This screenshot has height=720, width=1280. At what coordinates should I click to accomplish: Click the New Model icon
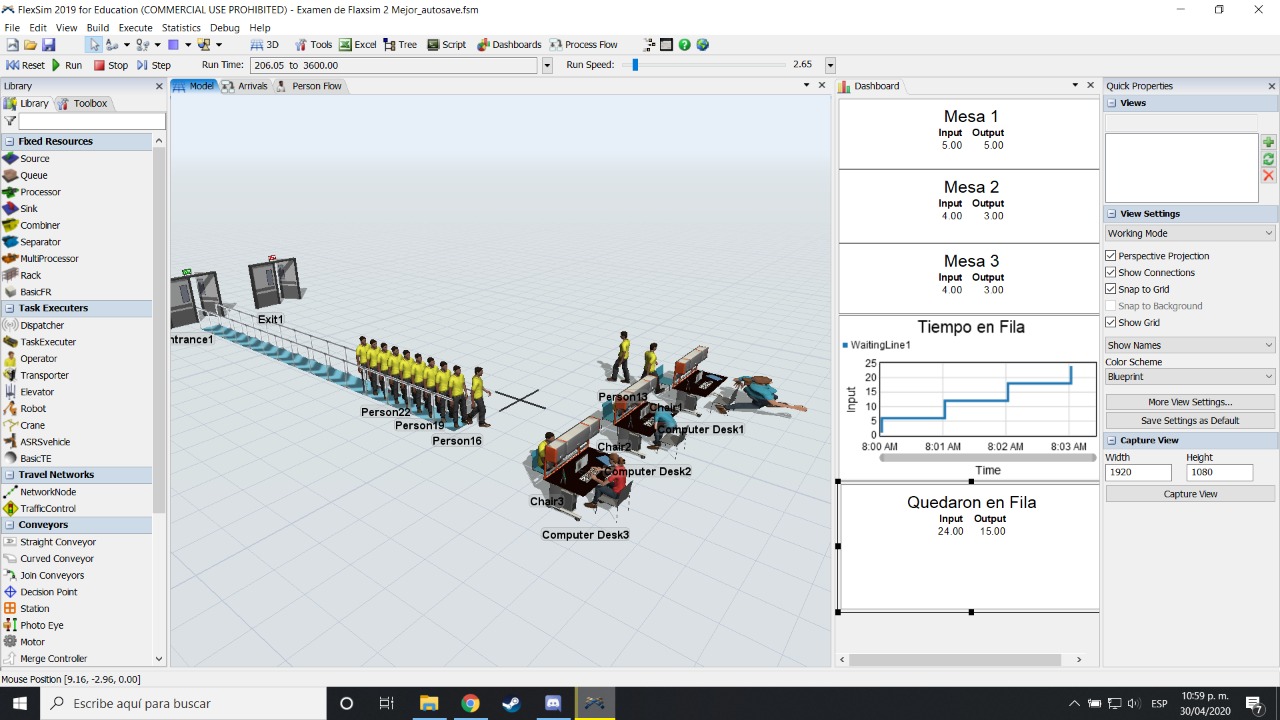click(x=13, y=45)
